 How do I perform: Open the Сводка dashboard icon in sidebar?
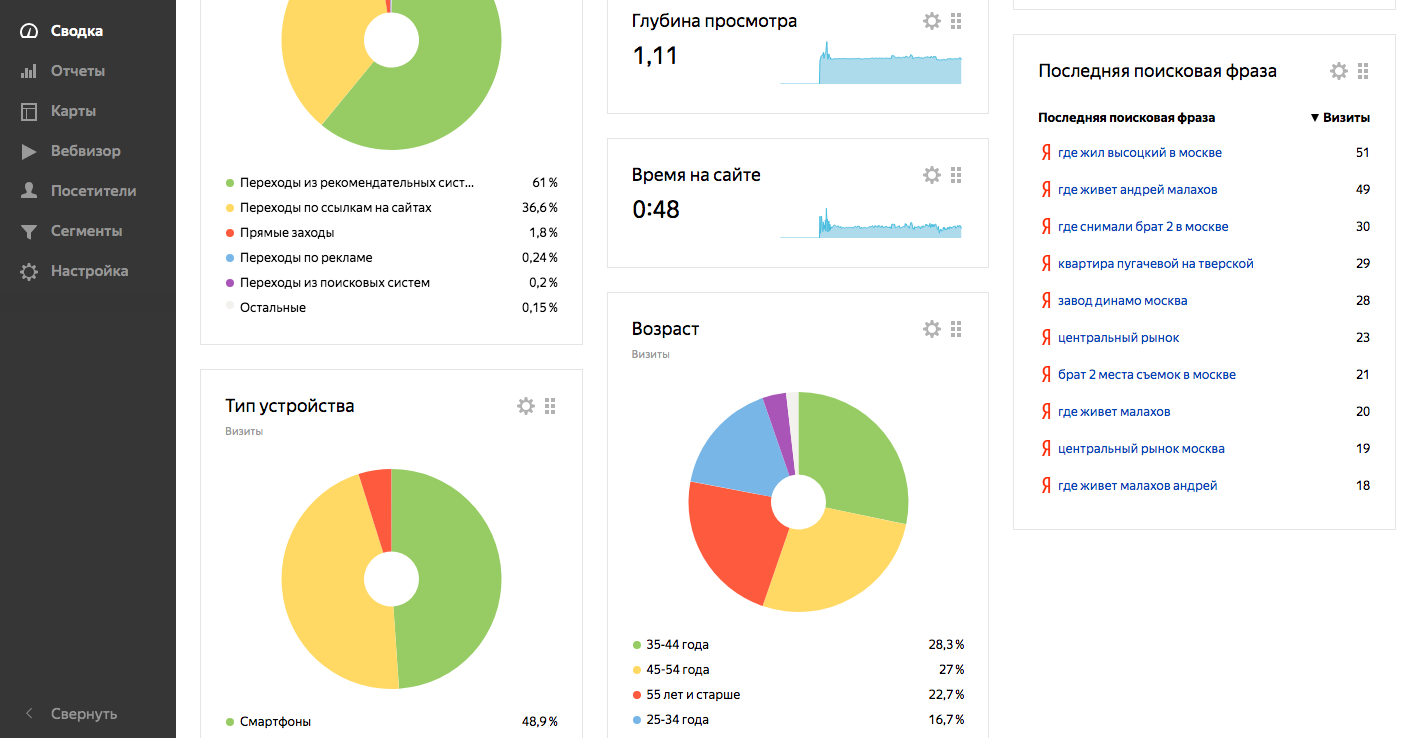(x=30, y=31)
